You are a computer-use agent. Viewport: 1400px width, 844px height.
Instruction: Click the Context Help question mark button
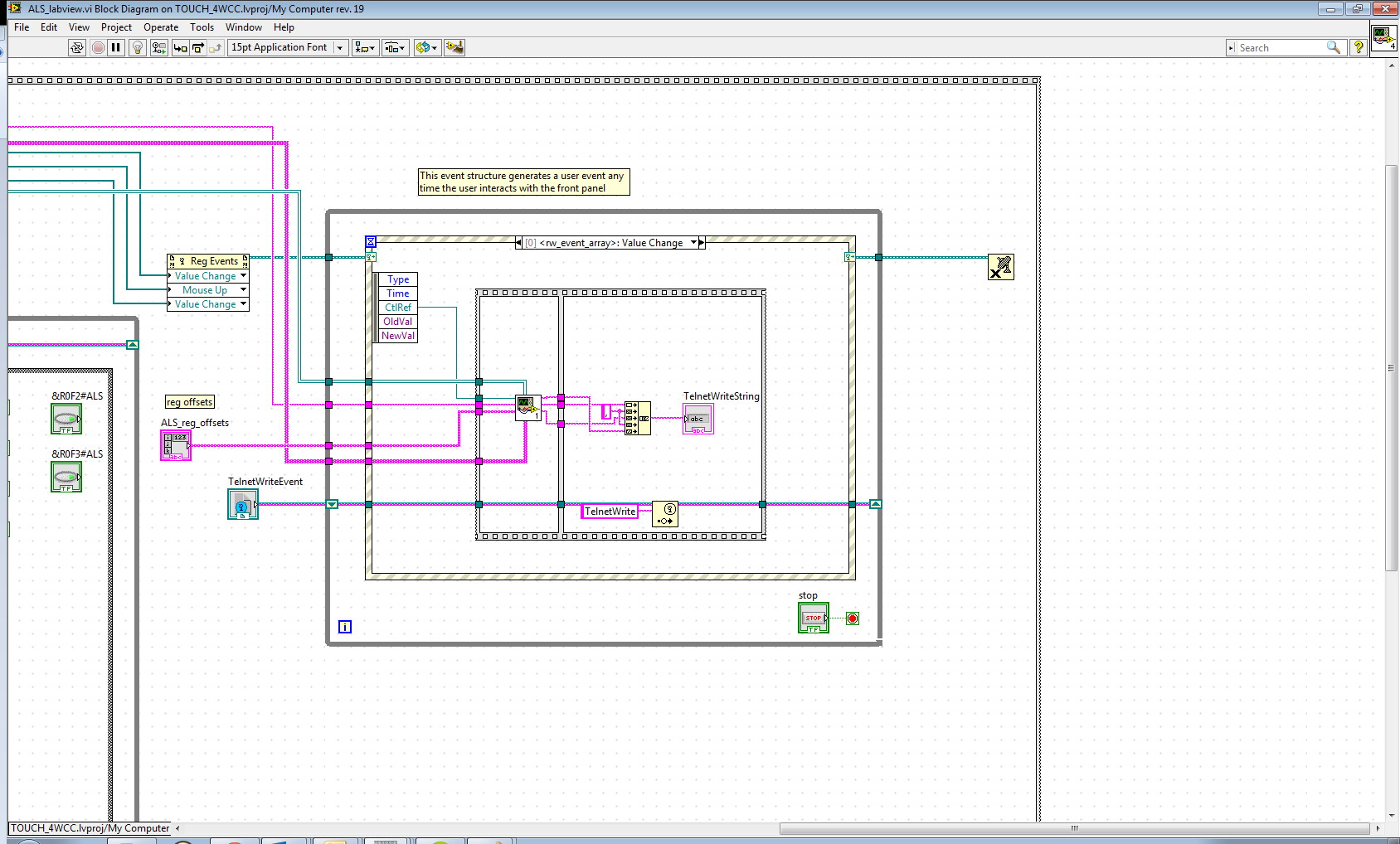tap(1359, 47)
